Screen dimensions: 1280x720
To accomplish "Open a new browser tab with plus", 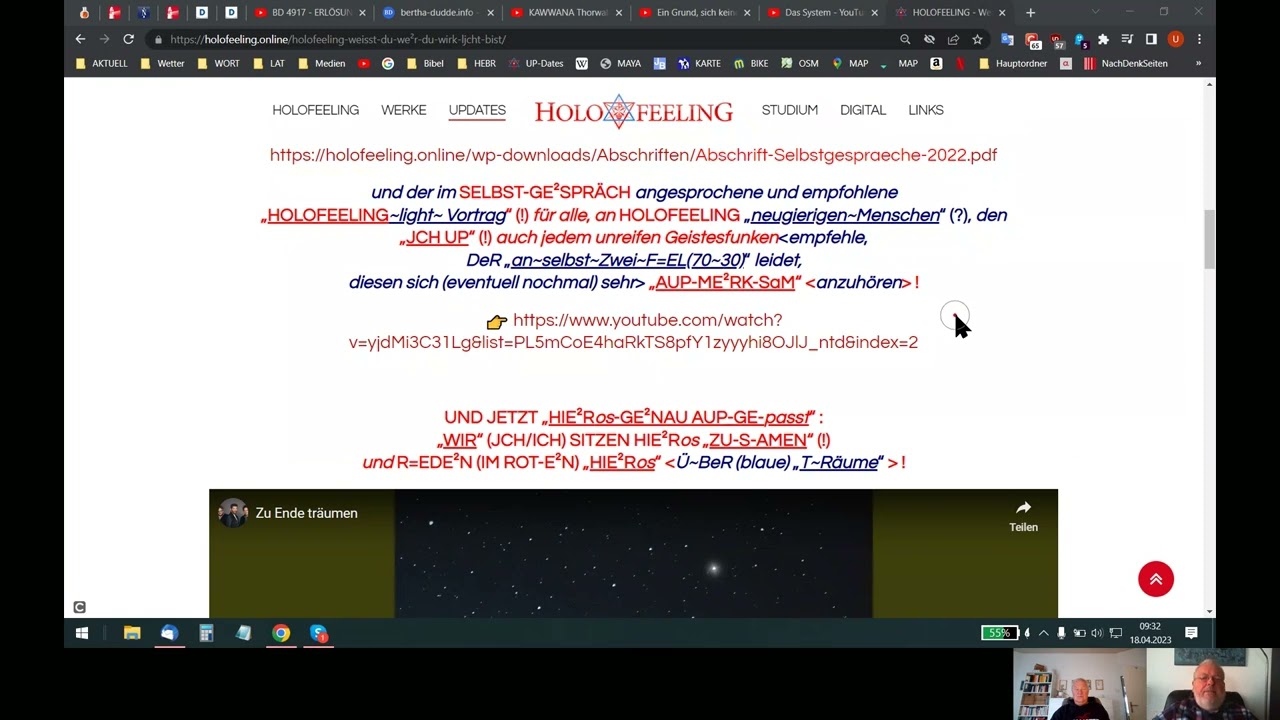I will pyautogui.click(x=1030, y=12).
